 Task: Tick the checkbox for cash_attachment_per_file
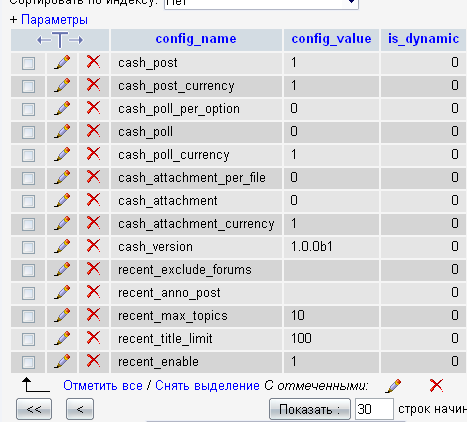point(28,178)
